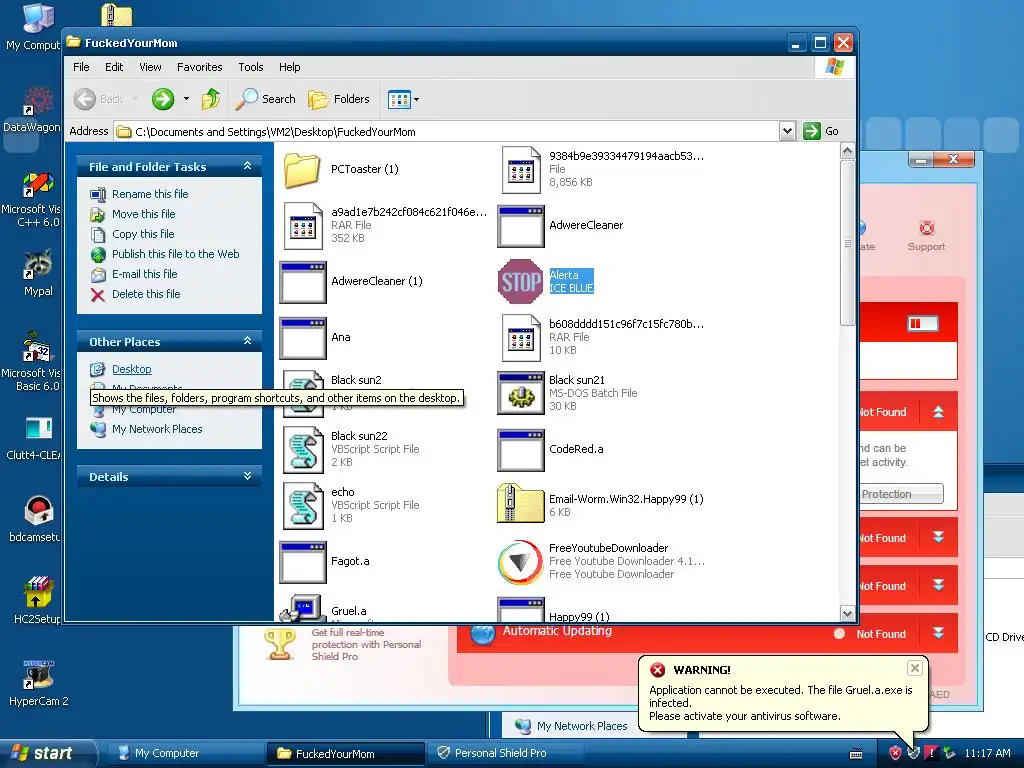Screen dimensions: 1024x768
Task: Toggle the red switch in Personal Shield Pro
Action: click(923, 324)
